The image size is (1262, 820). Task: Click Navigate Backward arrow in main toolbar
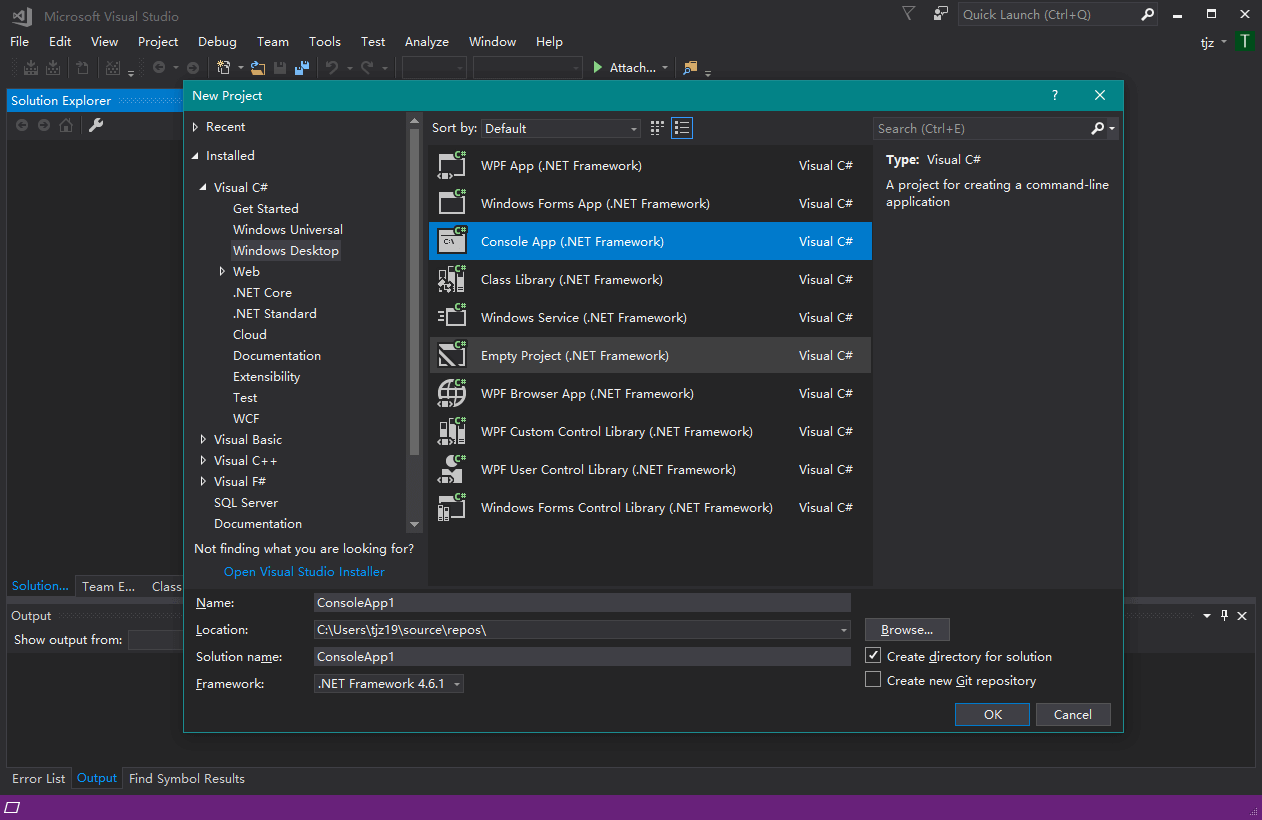159,68
